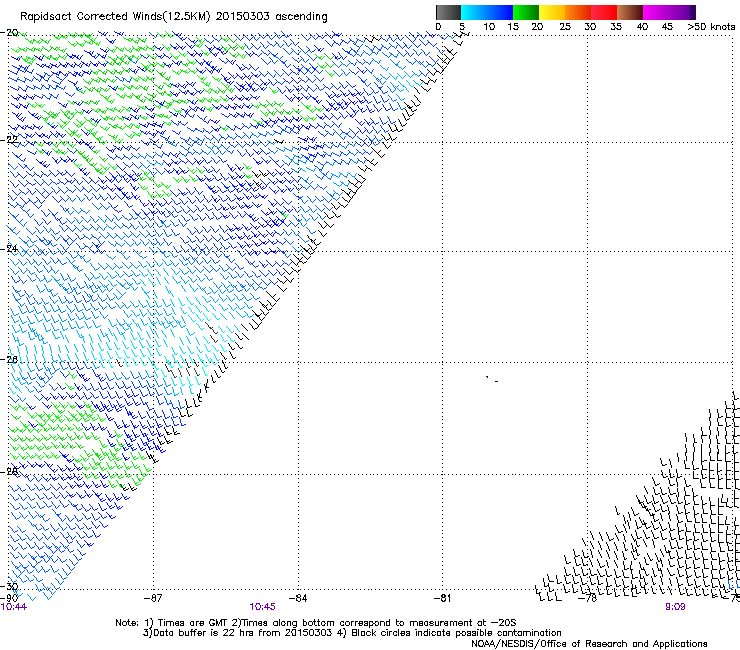Click the cyan-to-blue 5–15 knots legend segment
This screenshot has height=650, width=740.
[x=487, y=12]
